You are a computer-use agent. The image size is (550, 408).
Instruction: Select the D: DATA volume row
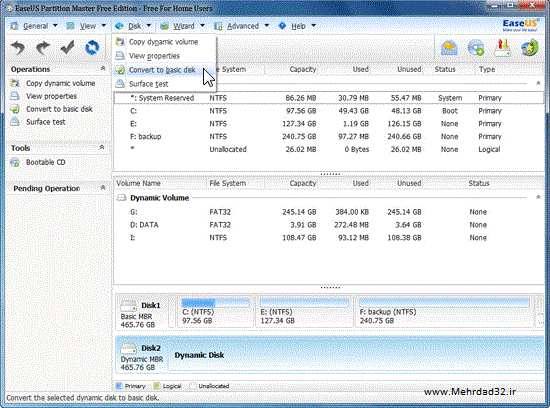point(329,225)
